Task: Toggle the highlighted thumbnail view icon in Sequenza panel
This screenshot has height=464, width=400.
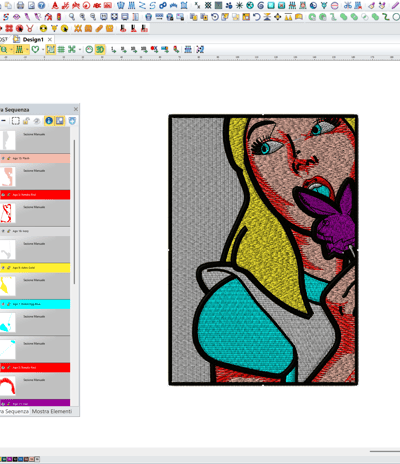Action: click(x=60, y=121)
